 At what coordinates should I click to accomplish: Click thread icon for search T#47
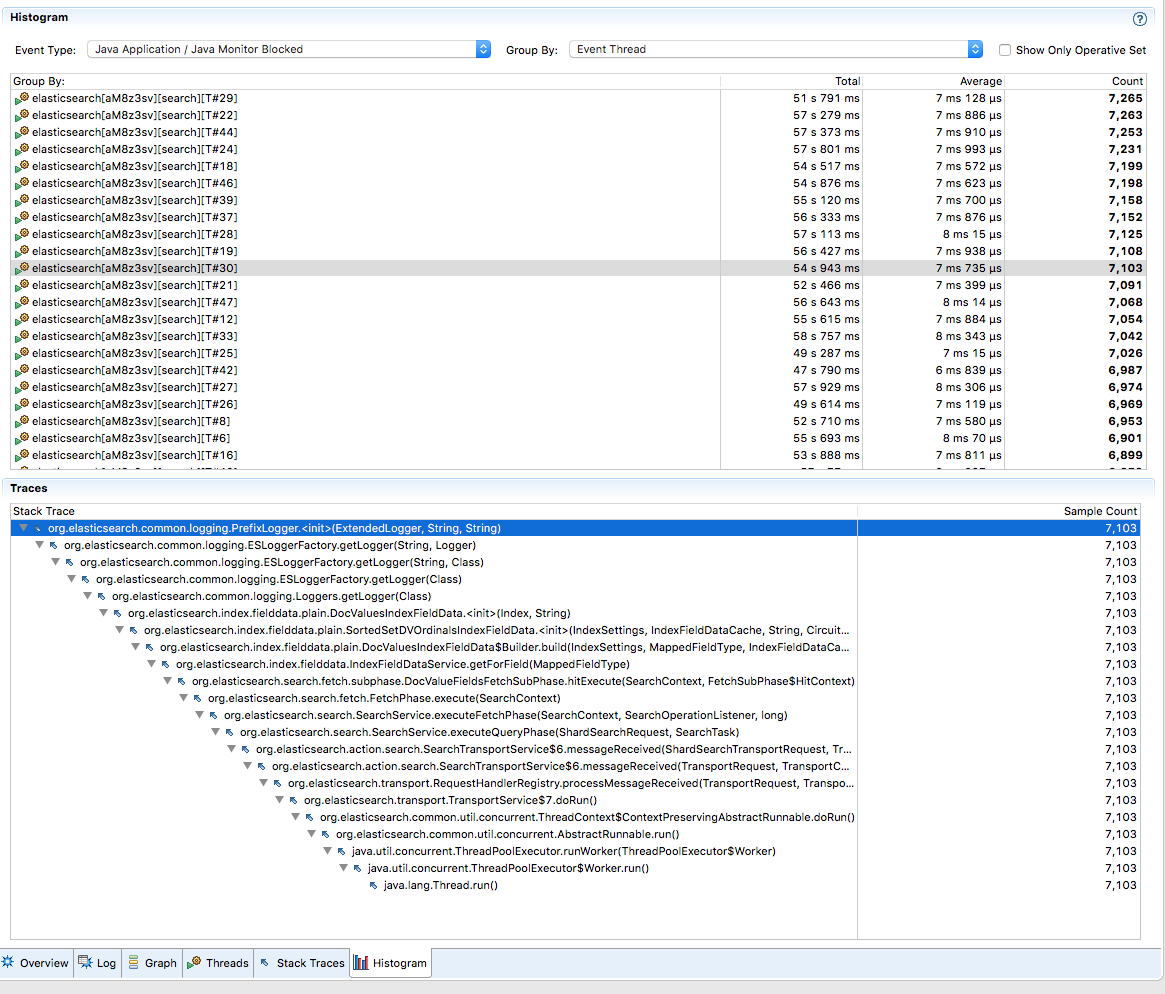(22, 302)
